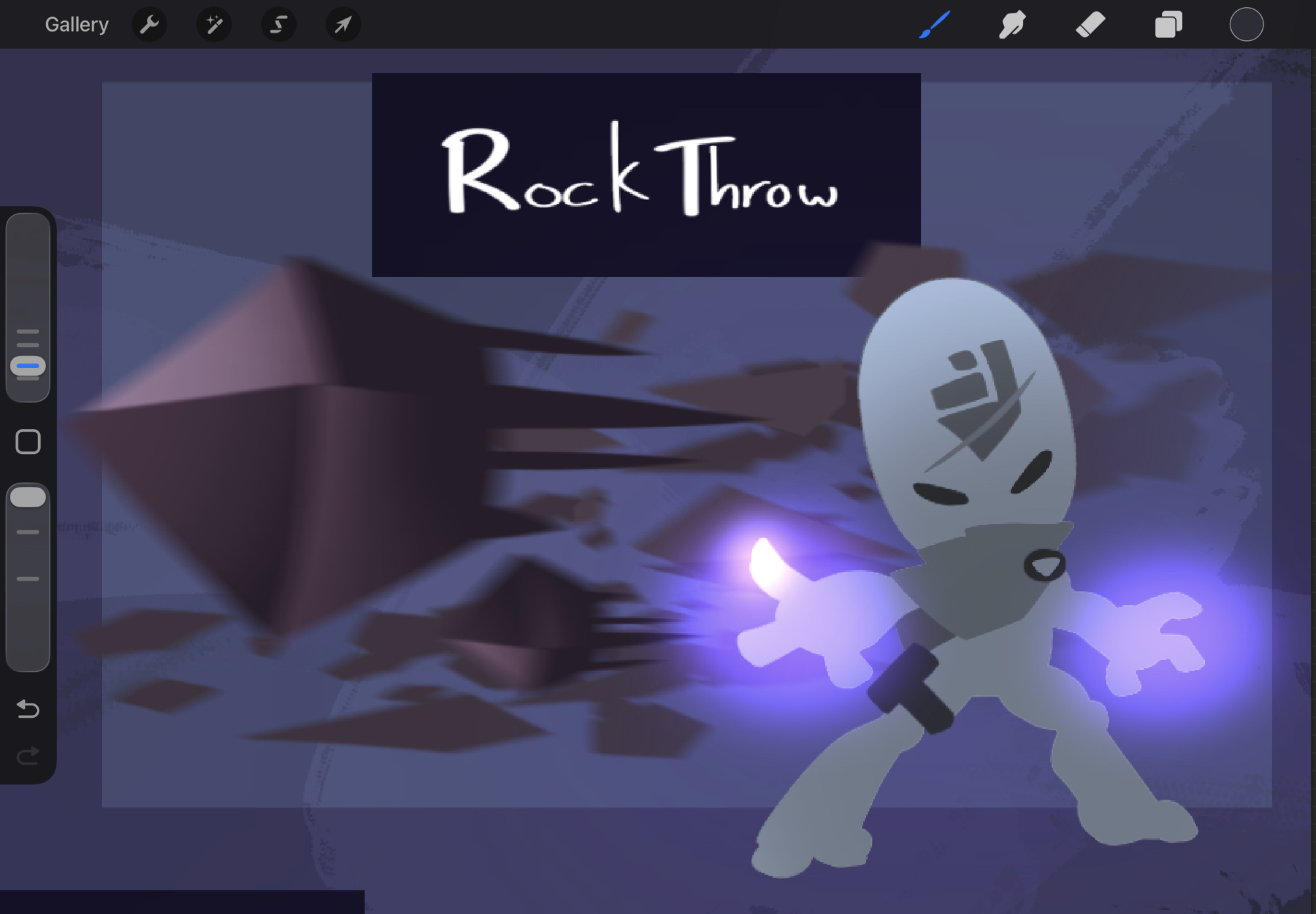Open the Actions wrench menu
This screenshot has height=914, width=1316.
[149, 25]
